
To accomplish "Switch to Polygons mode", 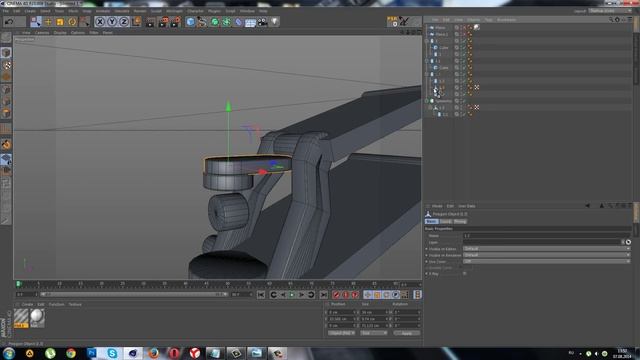I will coord(6,113).
